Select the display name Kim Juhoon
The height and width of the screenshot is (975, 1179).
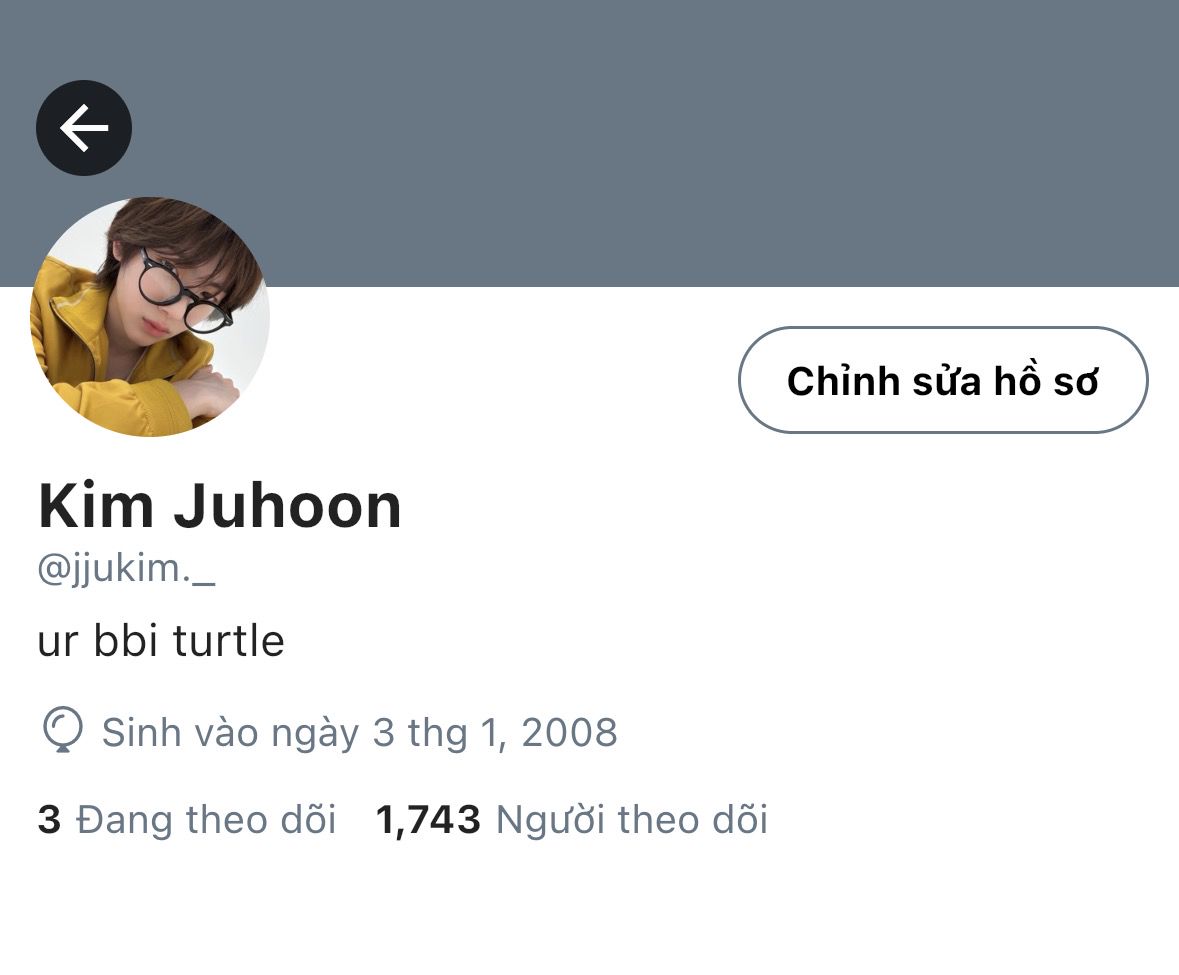pos(220,506)
